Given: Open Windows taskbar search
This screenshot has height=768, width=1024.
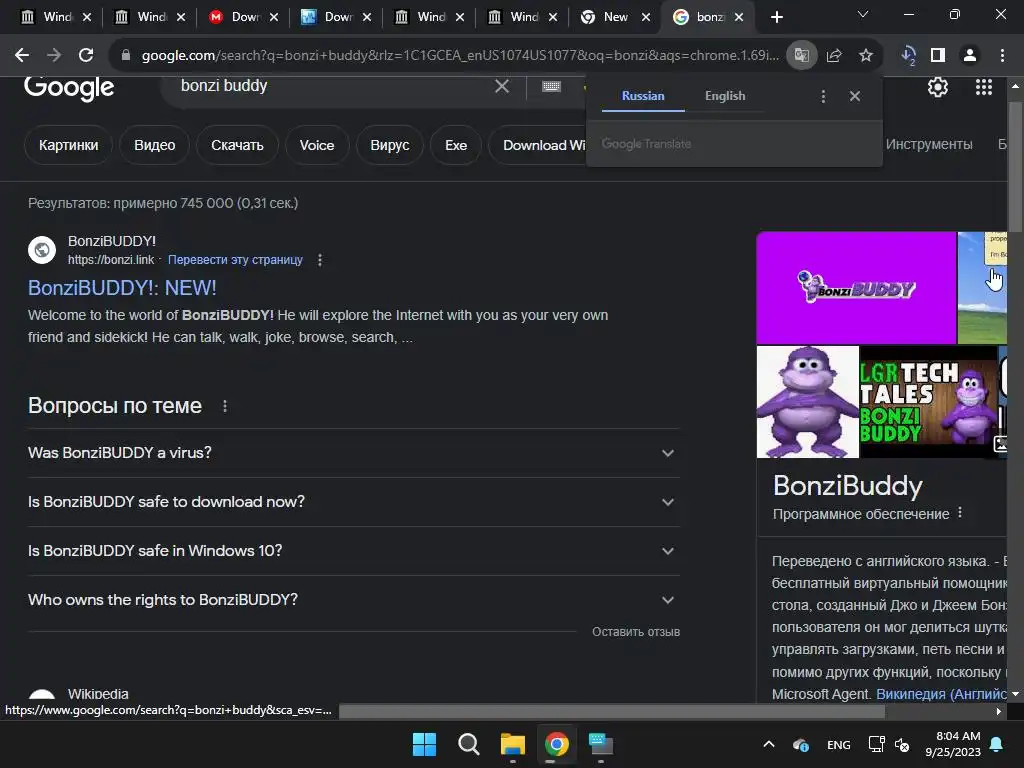Looking at the screenshot, I should tap(468, 744).
